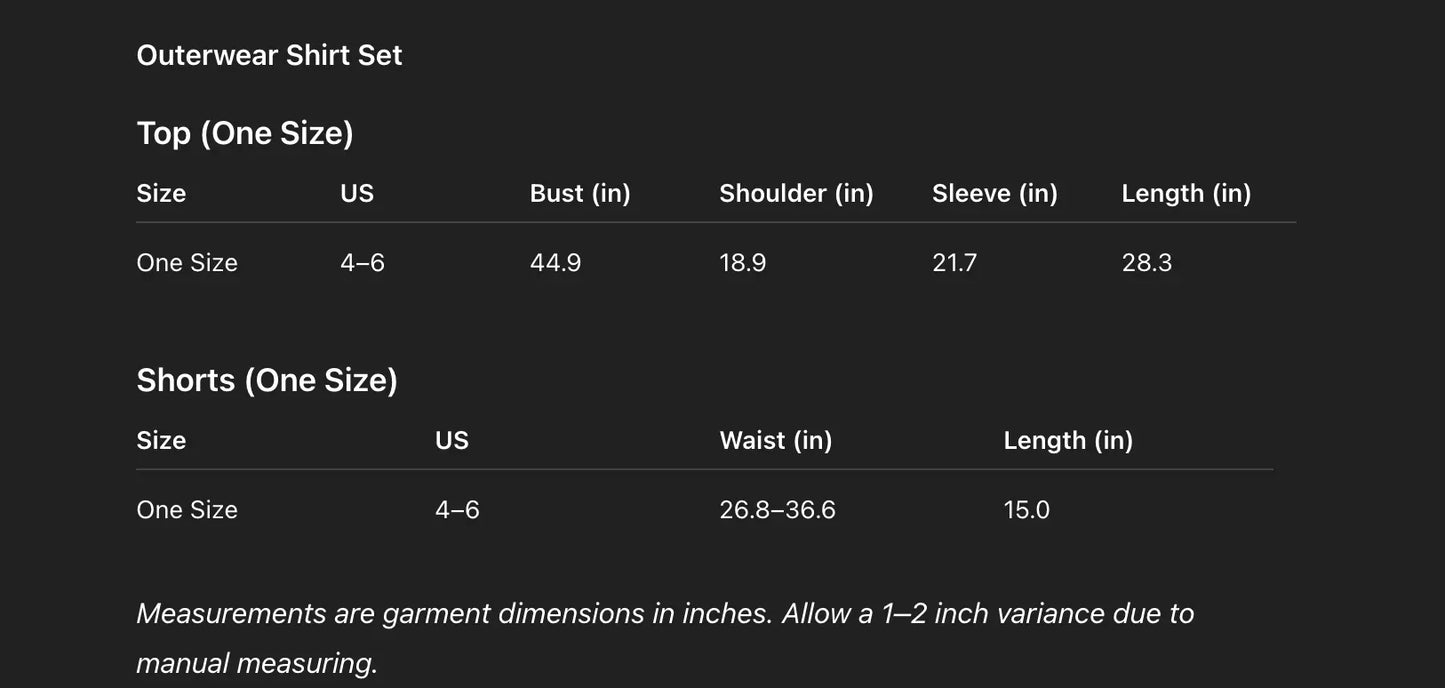Click the Bust (in) column header
1445x688 pixels.
pos(580,193)
